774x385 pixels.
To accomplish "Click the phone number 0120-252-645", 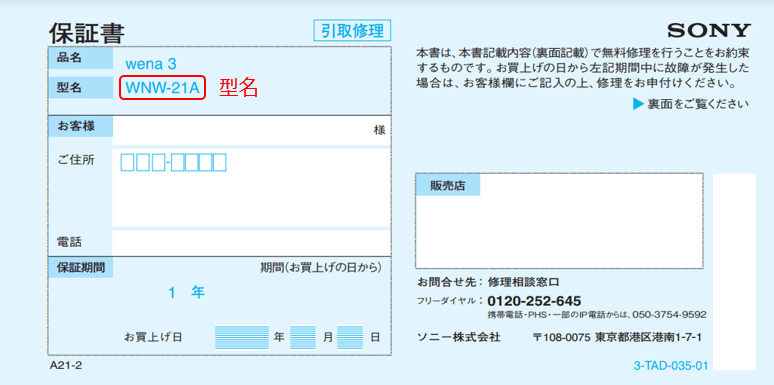I will (534, 301).
